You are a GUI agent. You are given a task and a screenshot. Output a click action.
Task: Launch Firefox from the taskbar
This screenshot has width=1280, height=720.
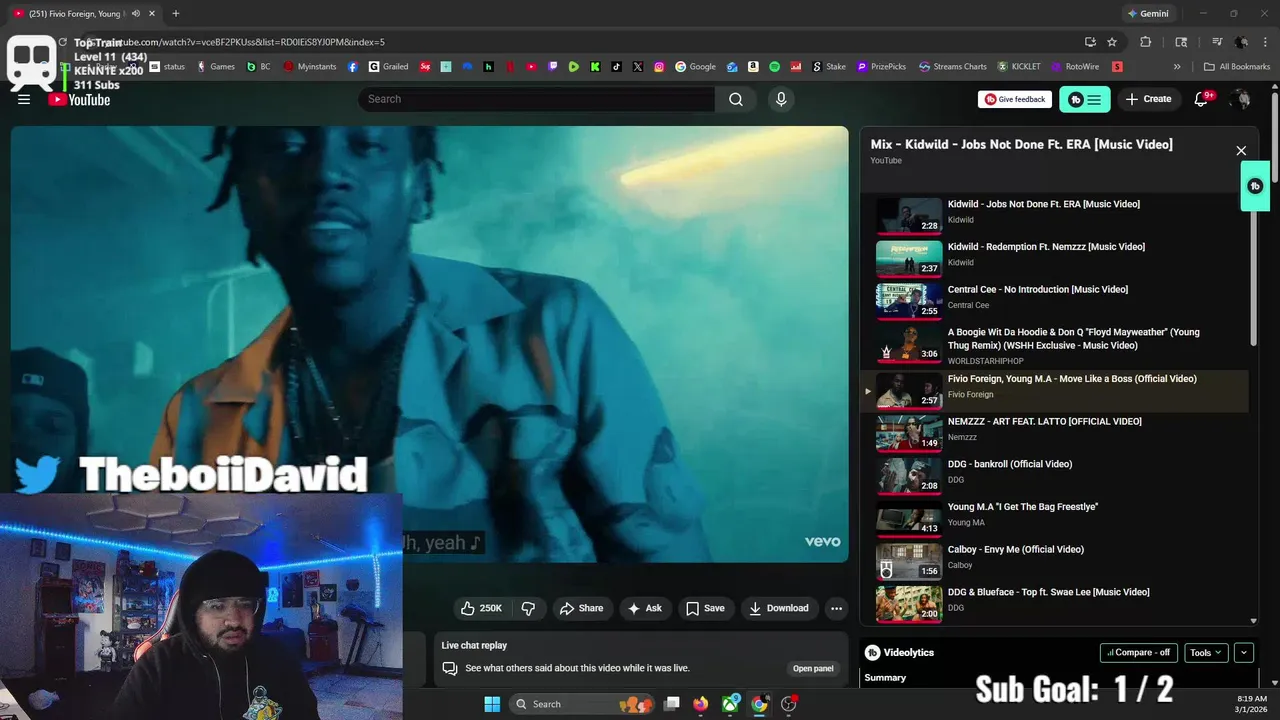[701, 704]
